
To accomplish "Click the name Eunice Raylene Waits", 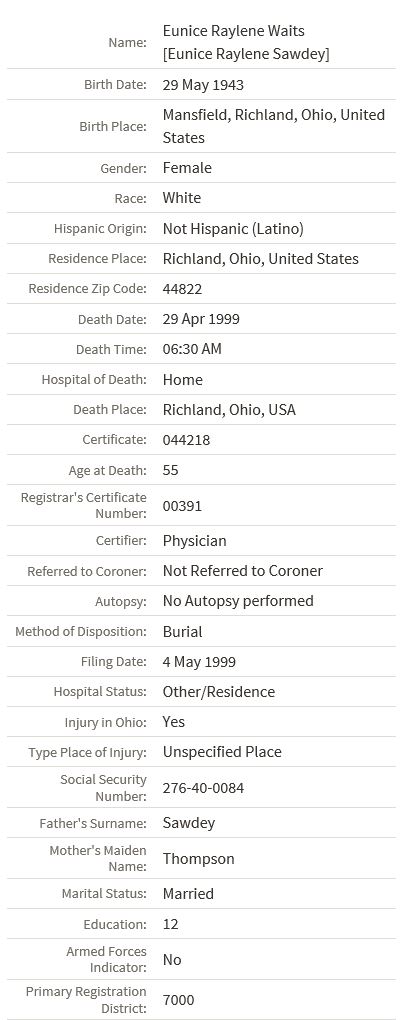I will pos(233,31).
